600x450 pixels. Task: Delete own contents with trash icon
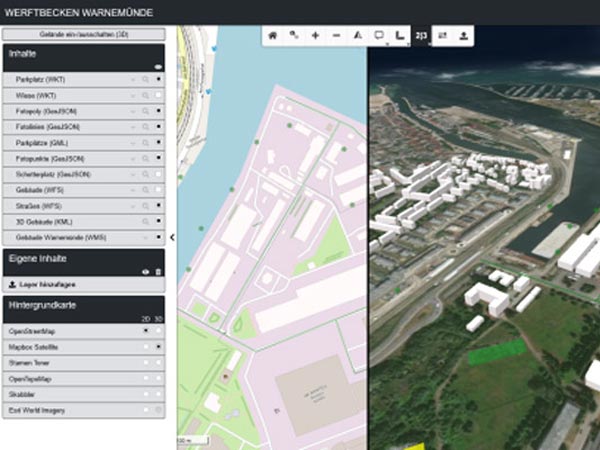[x=158, y=271]
